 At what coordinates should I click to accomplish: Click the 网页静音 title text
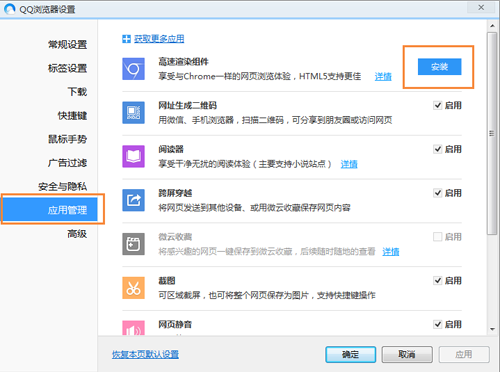point(175,324)
